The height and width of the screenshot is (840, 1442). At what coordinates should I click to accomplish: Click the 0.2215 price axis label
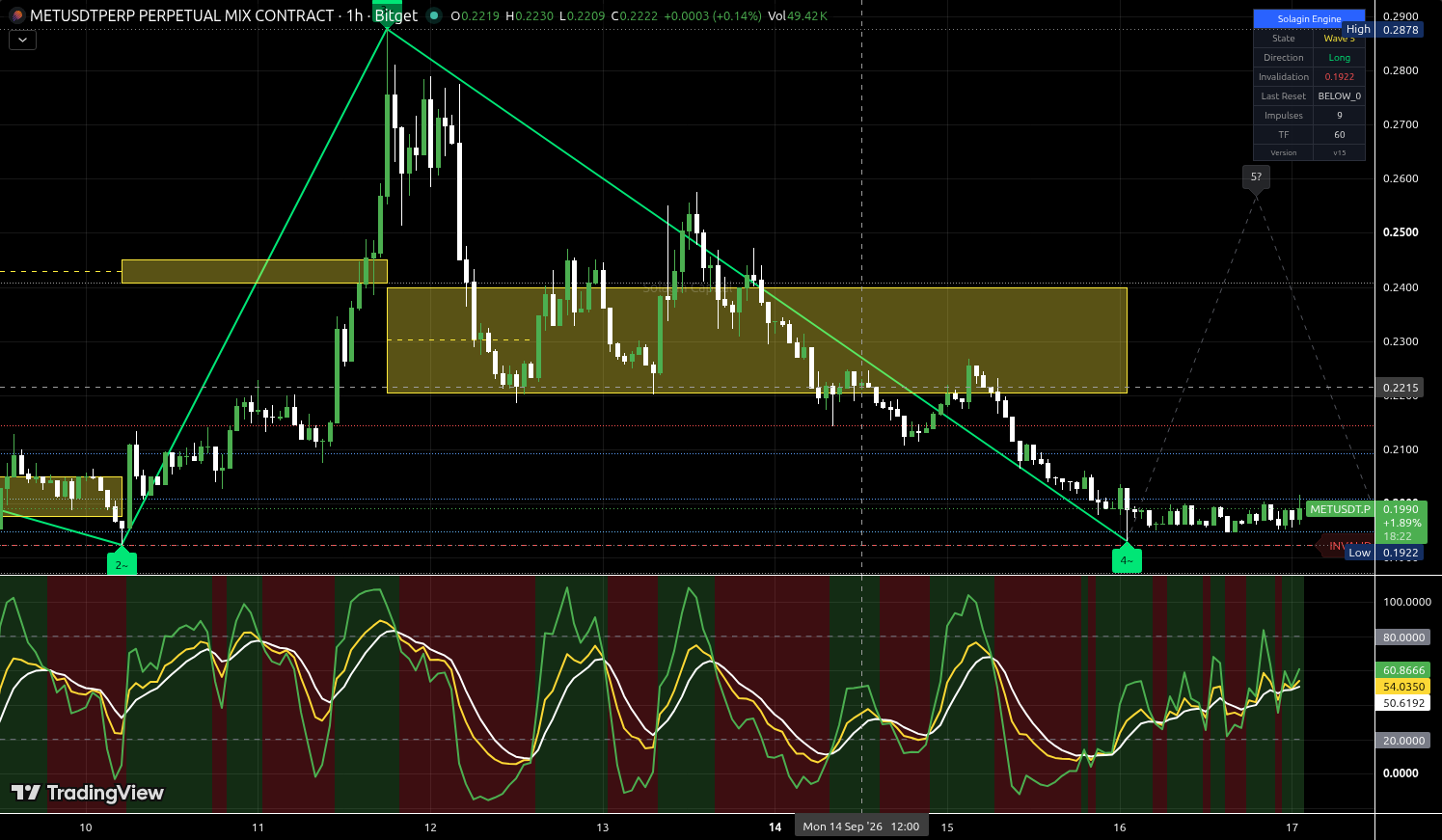(1401, 388)
